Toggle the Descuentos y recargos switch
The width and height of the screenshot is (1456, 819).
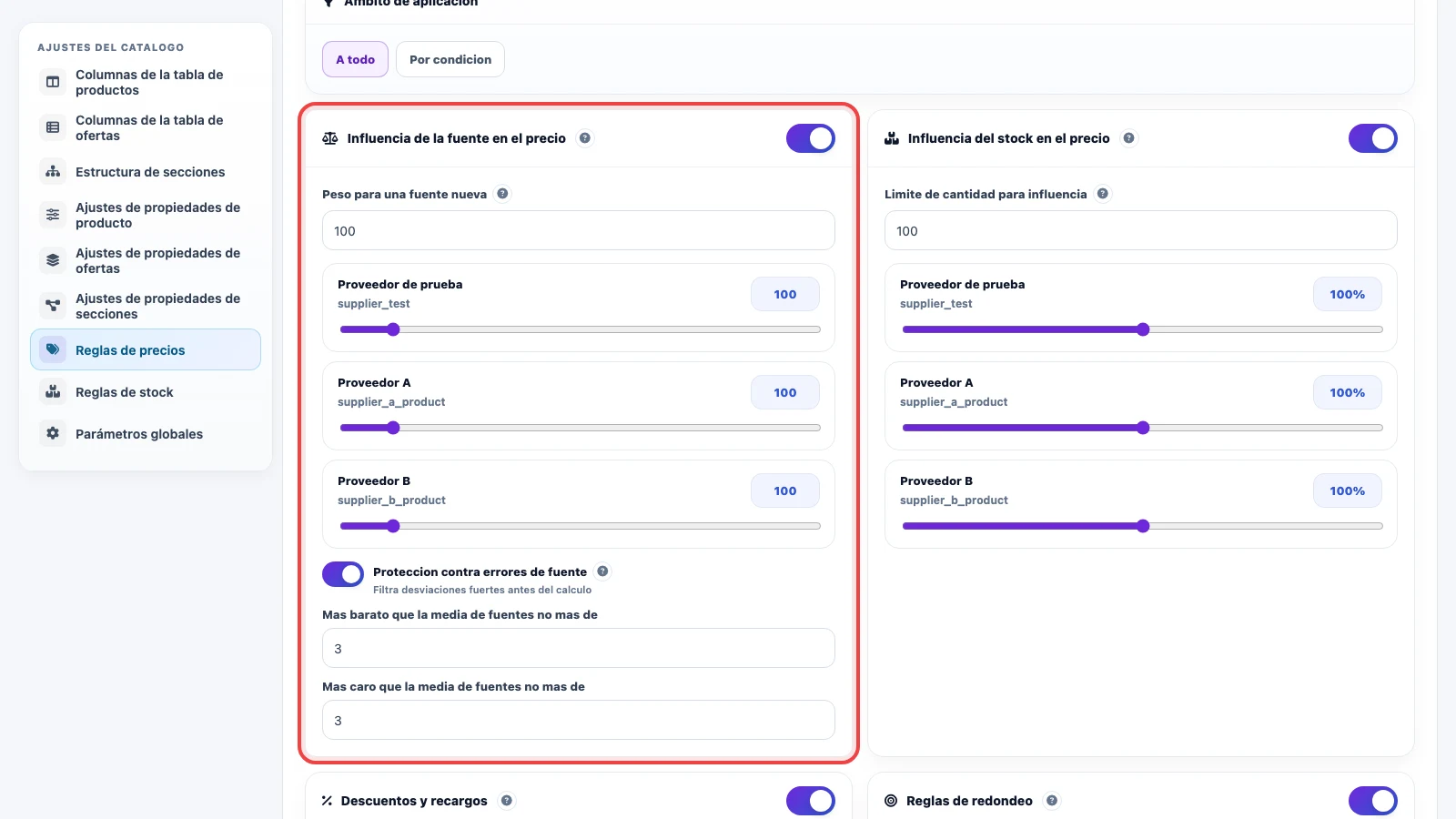click(x=811, y=801)
